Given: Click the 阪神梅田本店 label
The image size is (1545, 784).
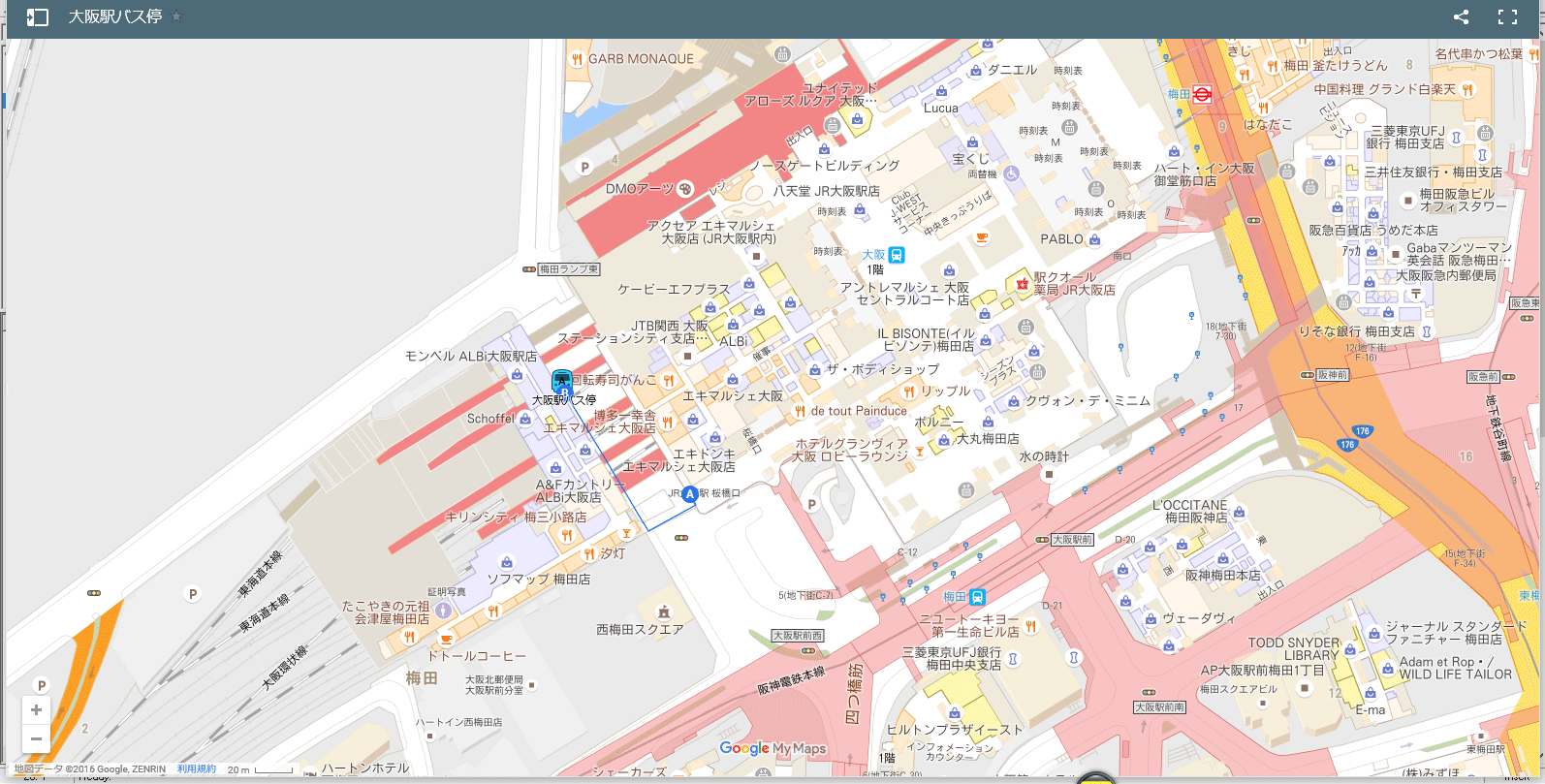Looking at the screenshot, I should 1223,576.
